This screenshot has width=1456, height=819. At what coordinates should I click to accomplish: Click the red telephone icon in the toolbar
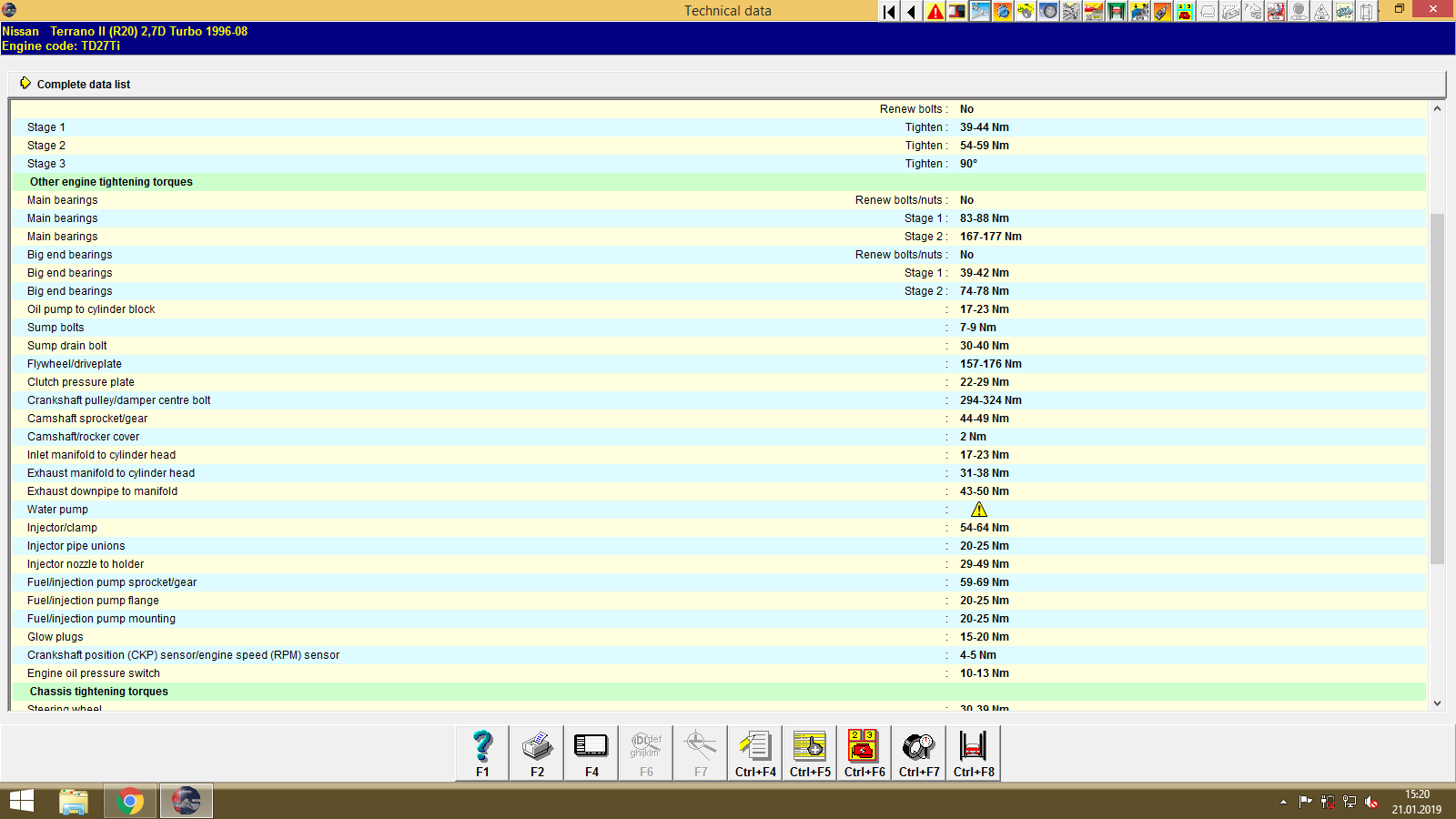[1181, 11]
